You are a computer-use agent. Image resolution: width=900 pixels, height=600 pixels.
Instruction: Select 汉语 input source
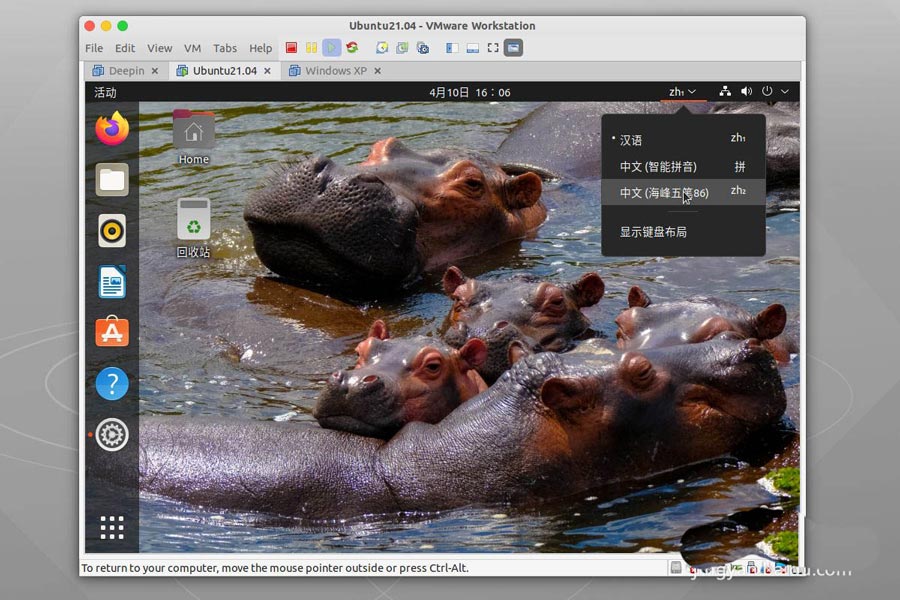631,140
